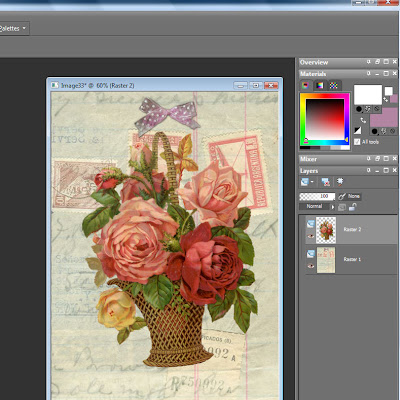Minimize the Materials palette
This screenshot has width=400, height=400.
point(377,74)
